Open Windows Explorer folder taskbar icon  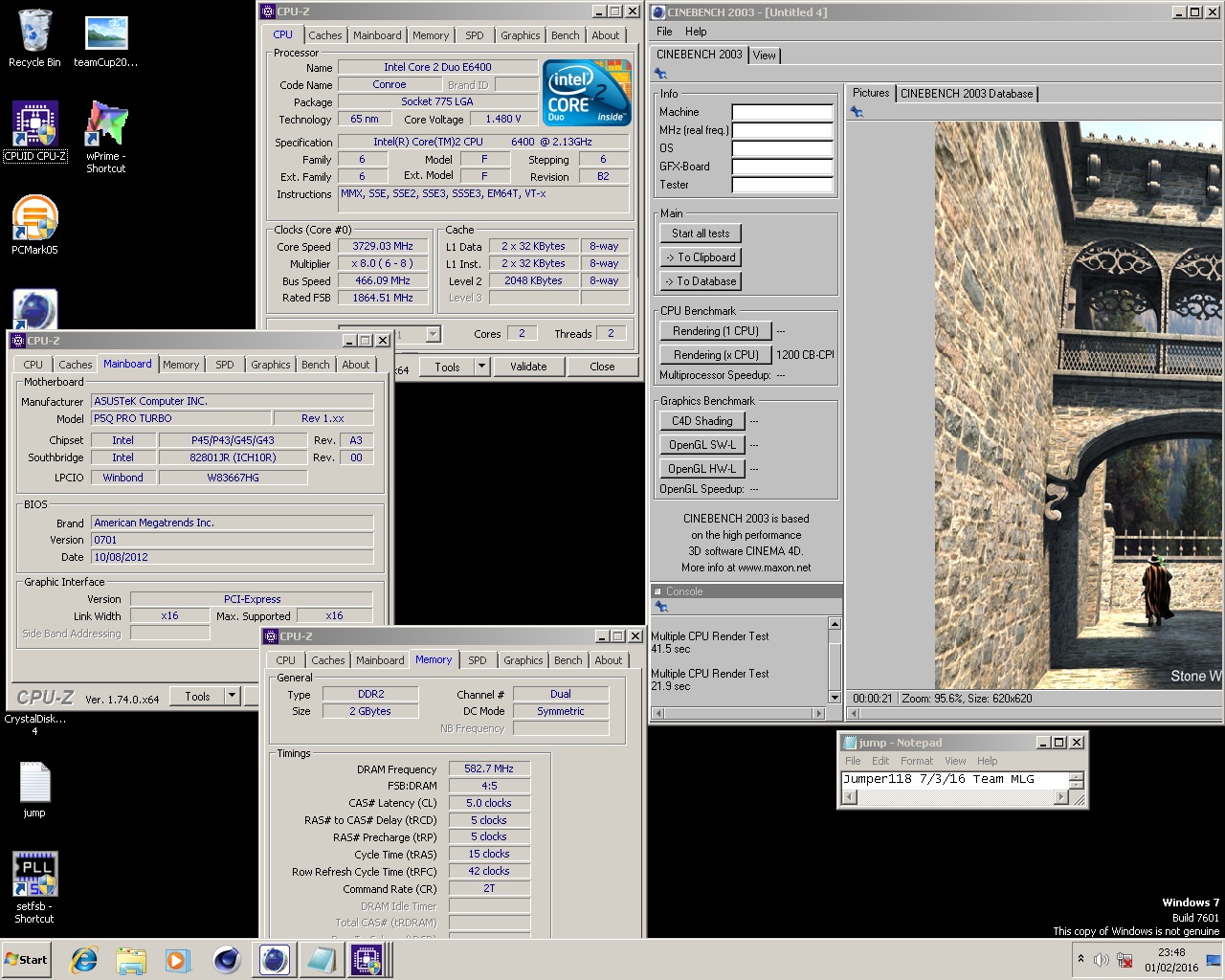[131, 960]
